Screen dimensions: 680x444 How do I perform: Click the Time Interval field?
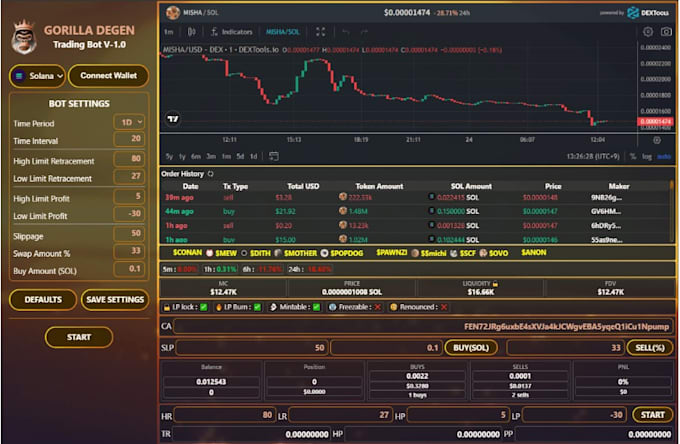pos(129,139)
